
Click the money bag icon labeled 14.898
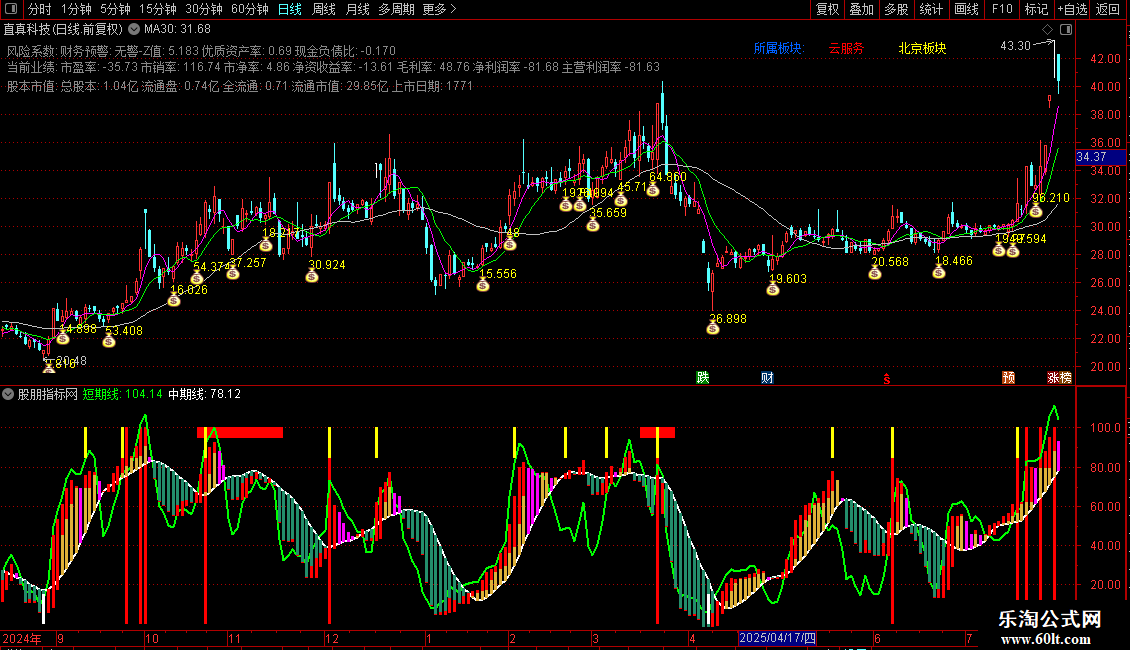(63, 338)
